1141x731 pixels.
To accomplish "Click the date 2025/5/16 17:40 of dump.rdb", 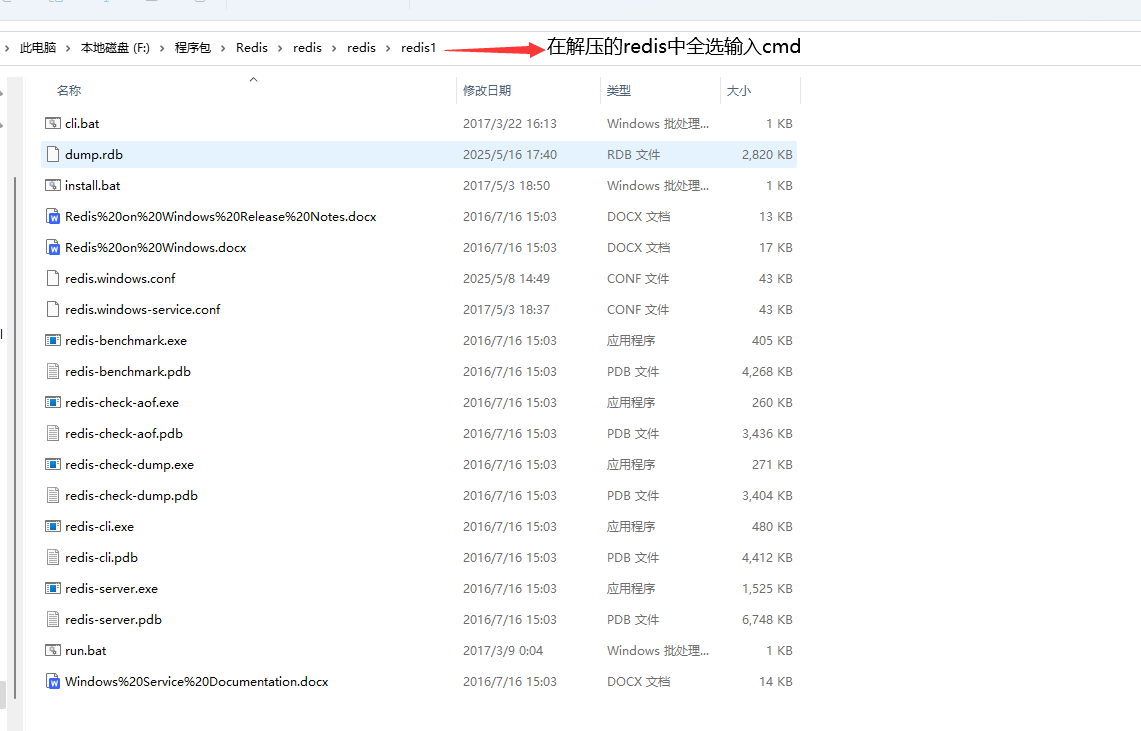I will point(509,154).
